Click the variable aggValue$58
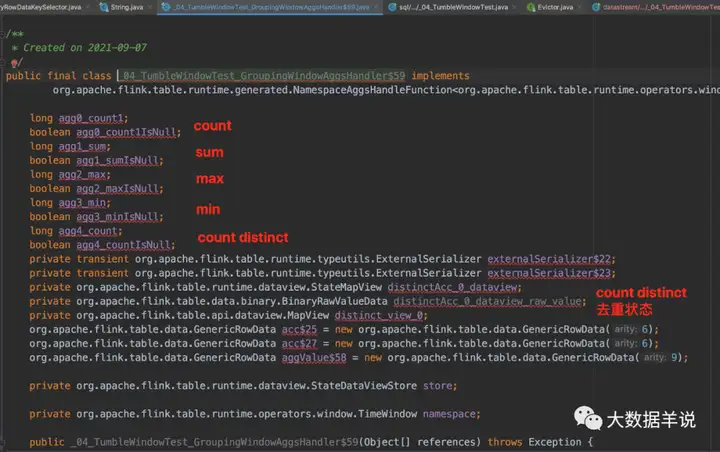 pyautogui.click(x=314, y=357)
